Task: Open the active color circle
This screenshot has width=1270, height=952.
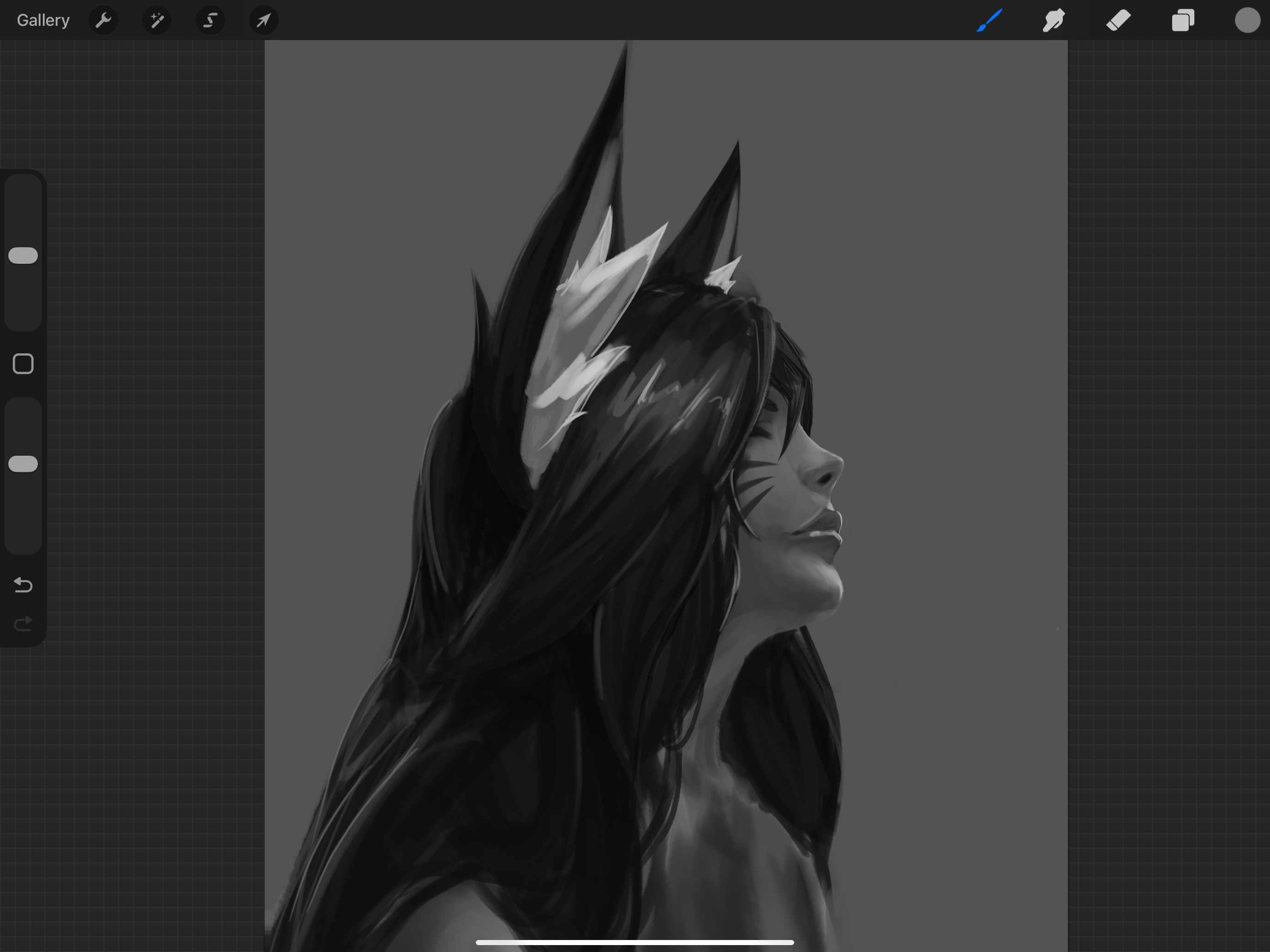Action: 1247,21
